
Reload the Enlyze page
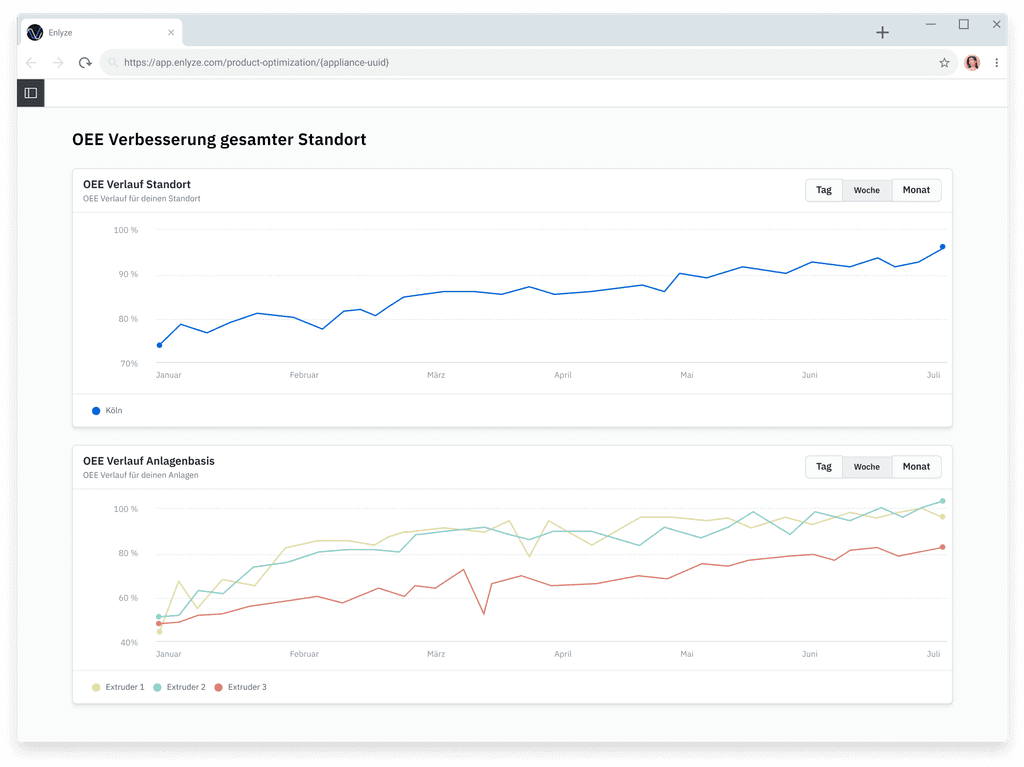[x=85, y=62]
